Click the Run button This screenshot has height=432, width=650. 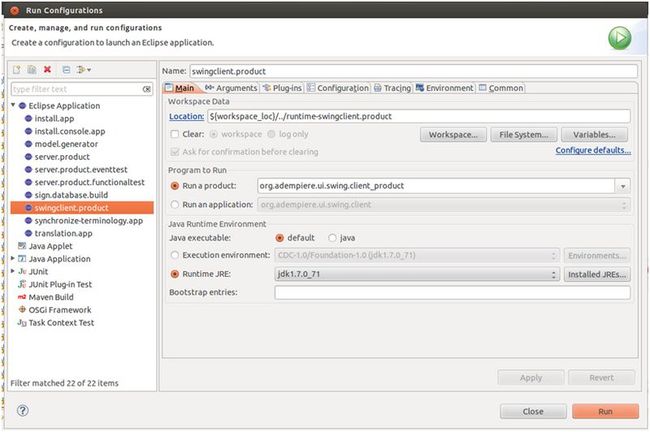605,411
